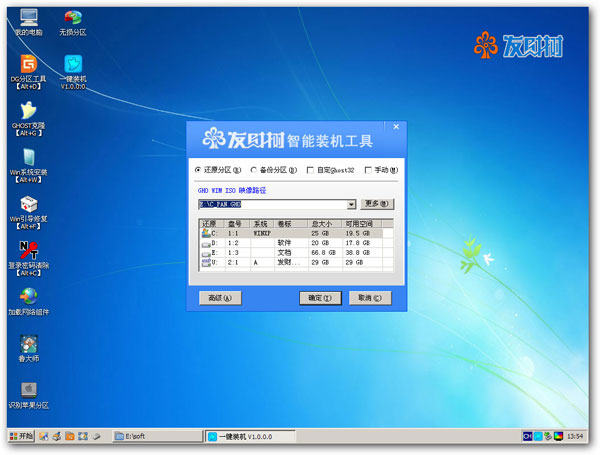The width and height of the screenshot is (600, 455).
Task: Click the pen-like quick launch icon
Action: pos(96,436)
